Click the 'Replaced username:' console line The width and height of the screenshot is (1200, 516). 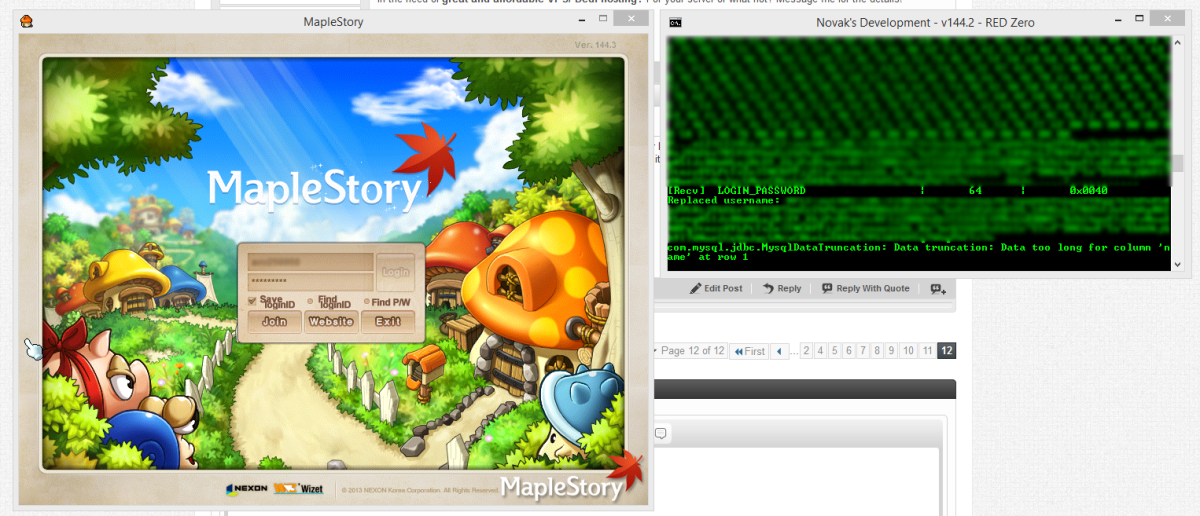(x=723, y=200)
